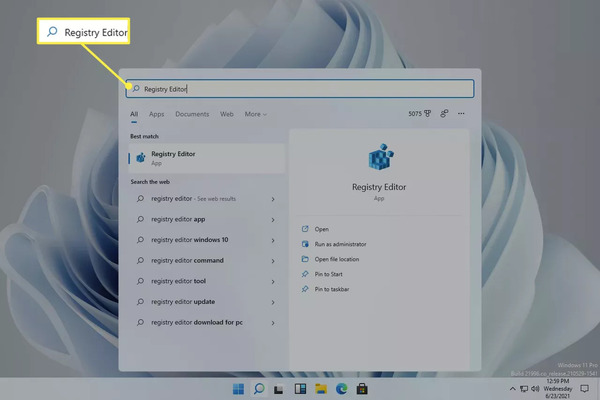The width and height of the screenshot is (600, 400).
Task: Show hidden icons chevron in system tray
Action: 512,389
